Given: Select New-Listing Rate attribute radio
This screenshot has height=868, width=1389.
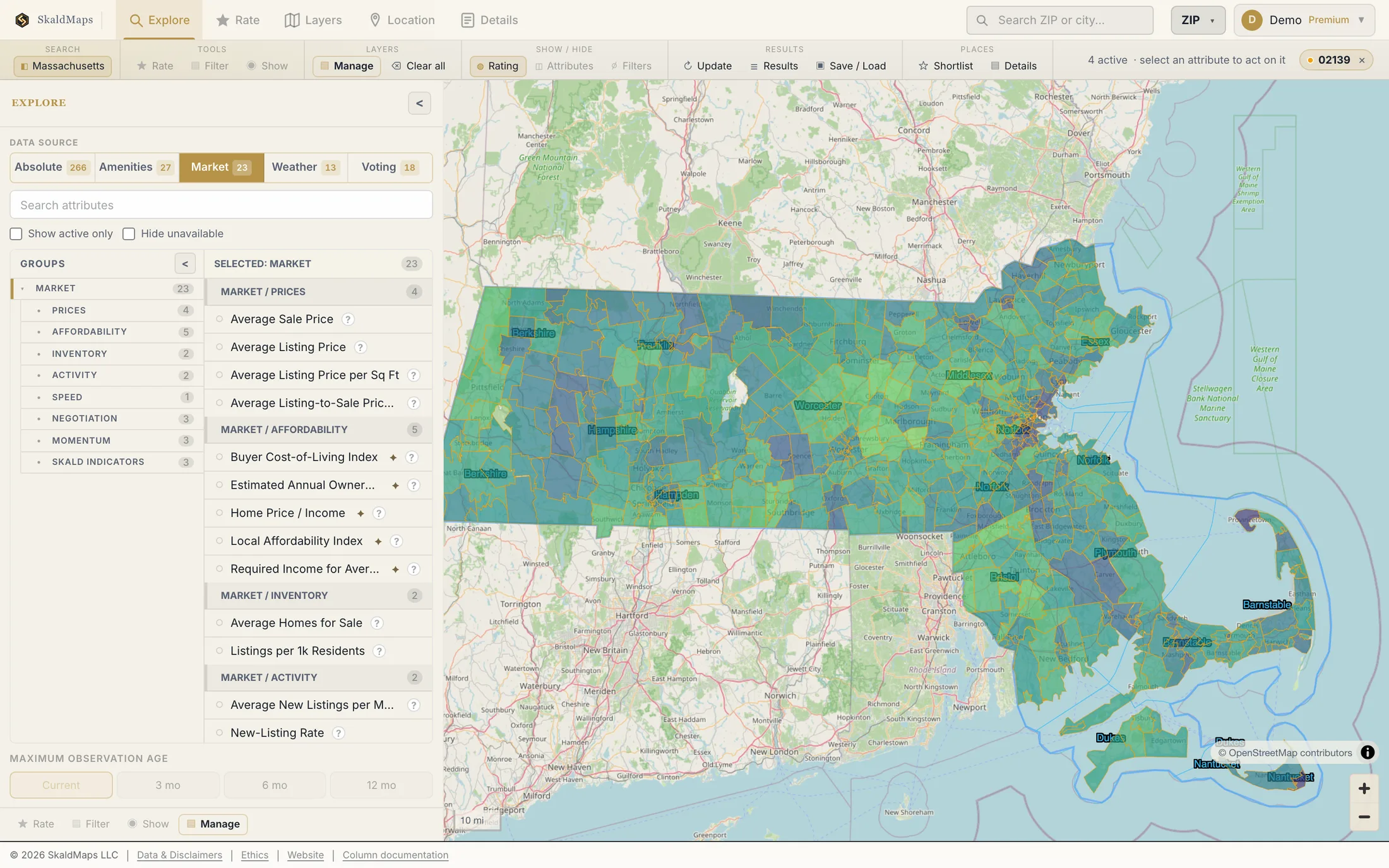Looking at the screenshot, I should (220, 733).
